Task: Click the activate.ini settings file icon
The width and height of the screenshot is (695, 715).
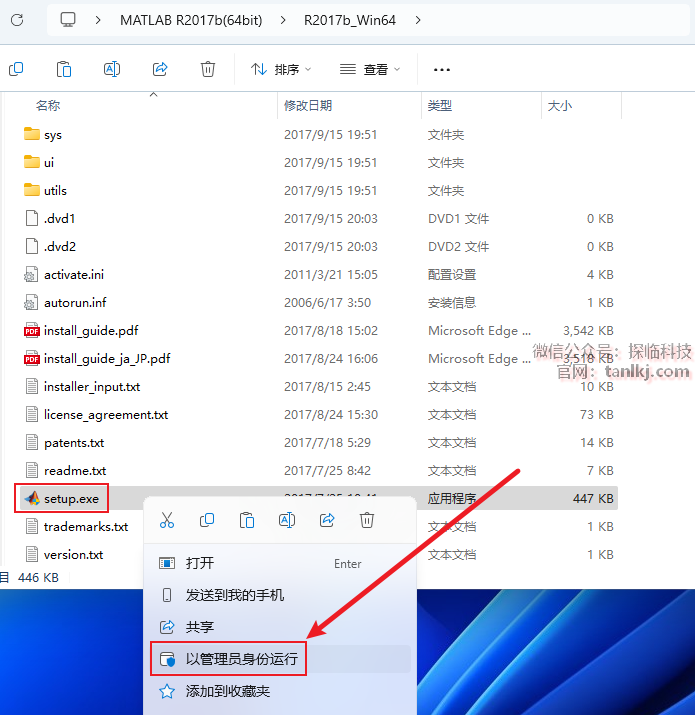Action: (31, 274)
